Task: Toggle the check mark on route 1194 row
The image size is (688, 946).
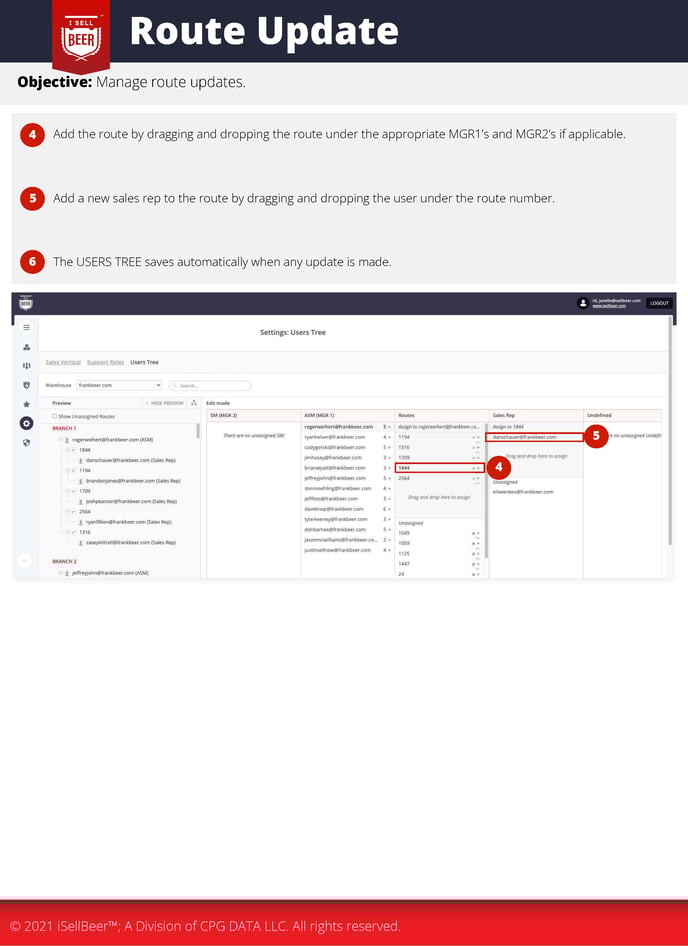Action: [475, 437]
